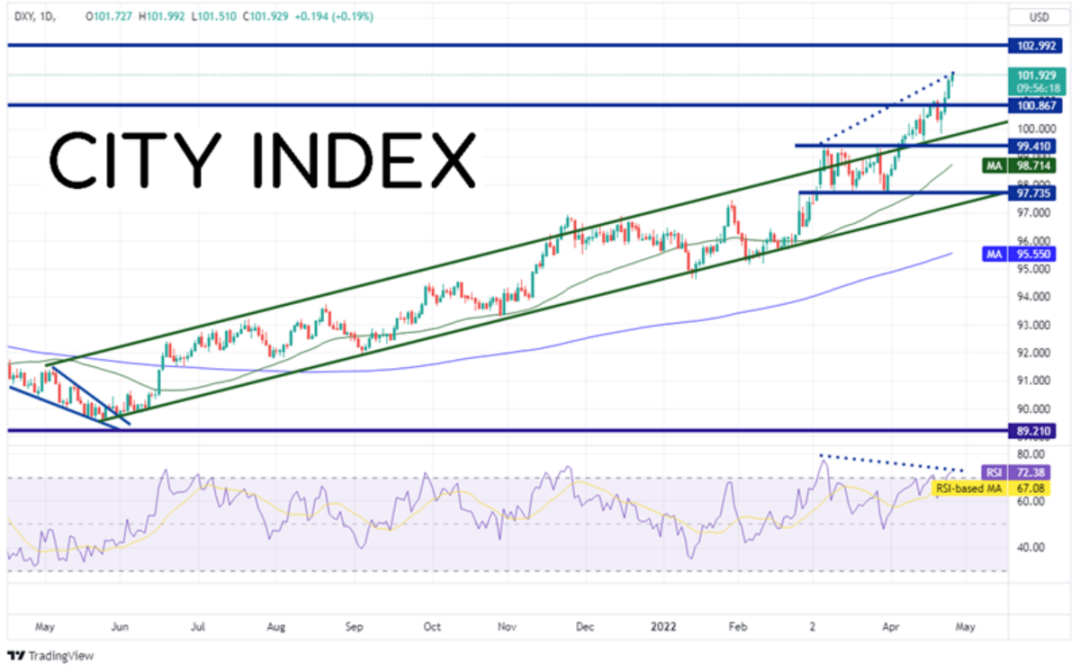
Task: Click the 94.000 price axis tick
Action: [1033, 297]
